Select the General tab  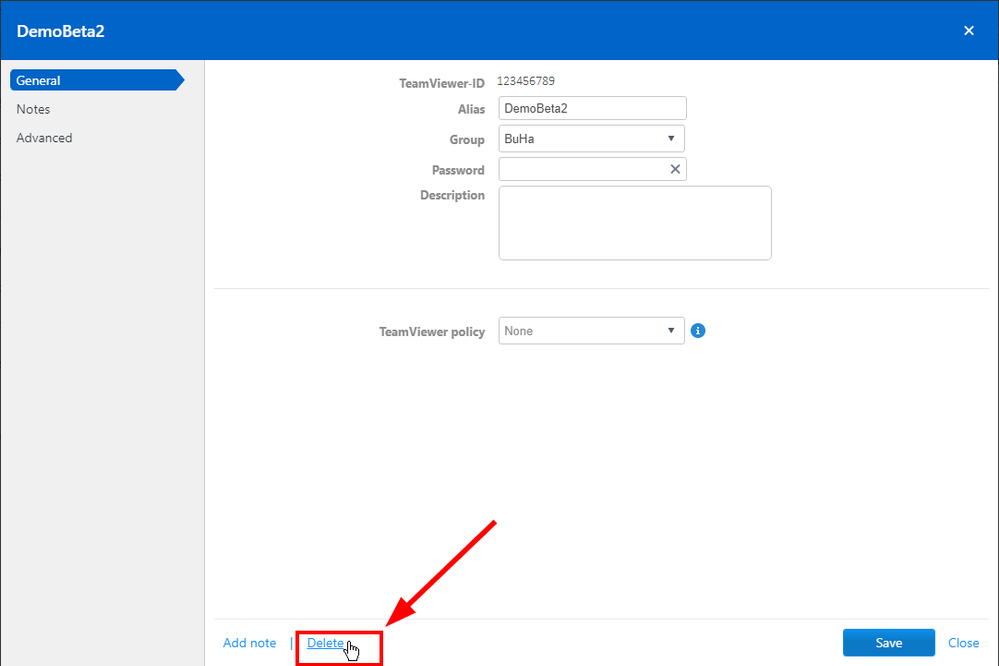coord(97,80)
